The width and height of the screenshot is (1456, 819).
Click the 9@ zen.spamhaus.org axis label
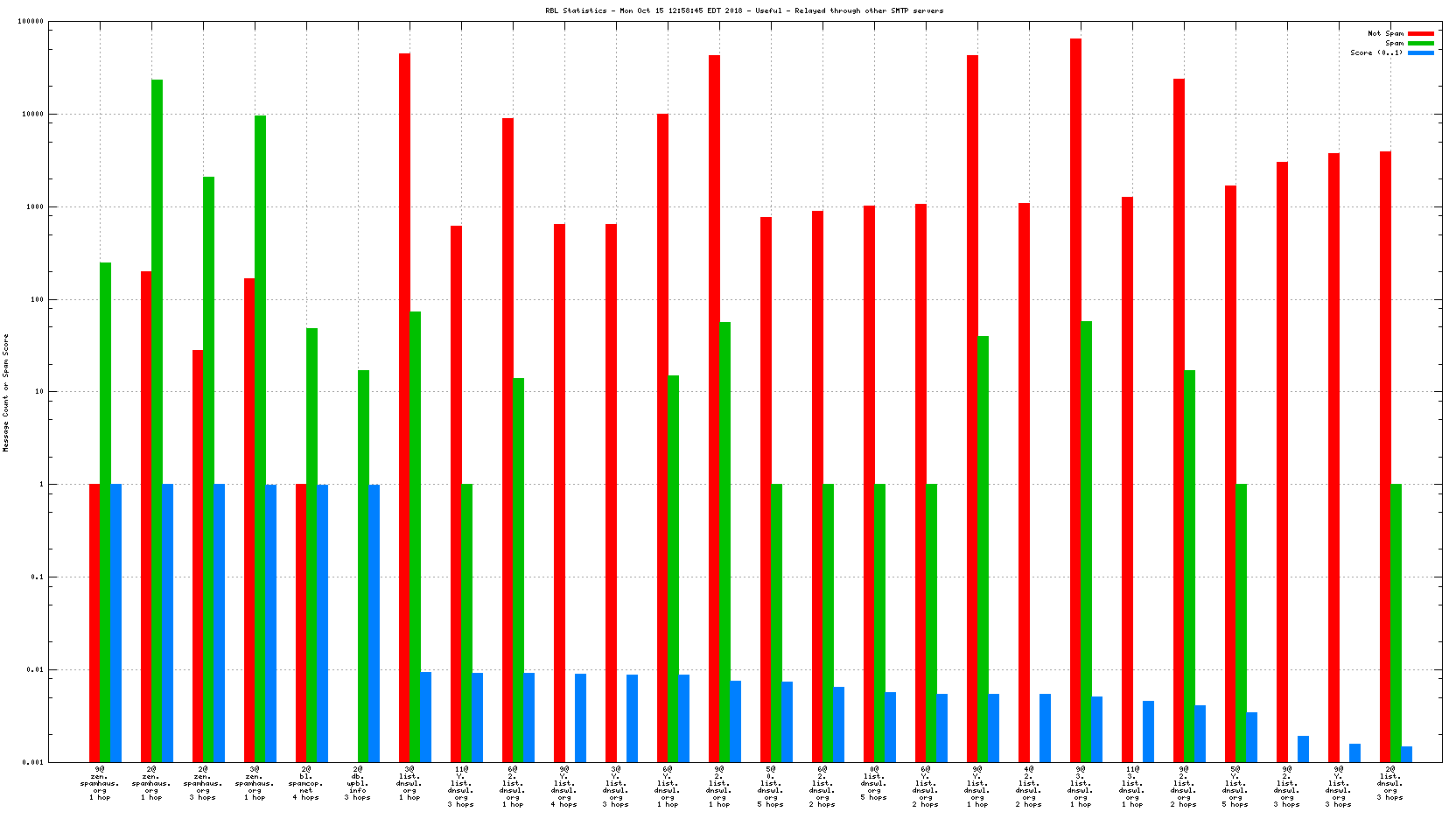(100, 783)
